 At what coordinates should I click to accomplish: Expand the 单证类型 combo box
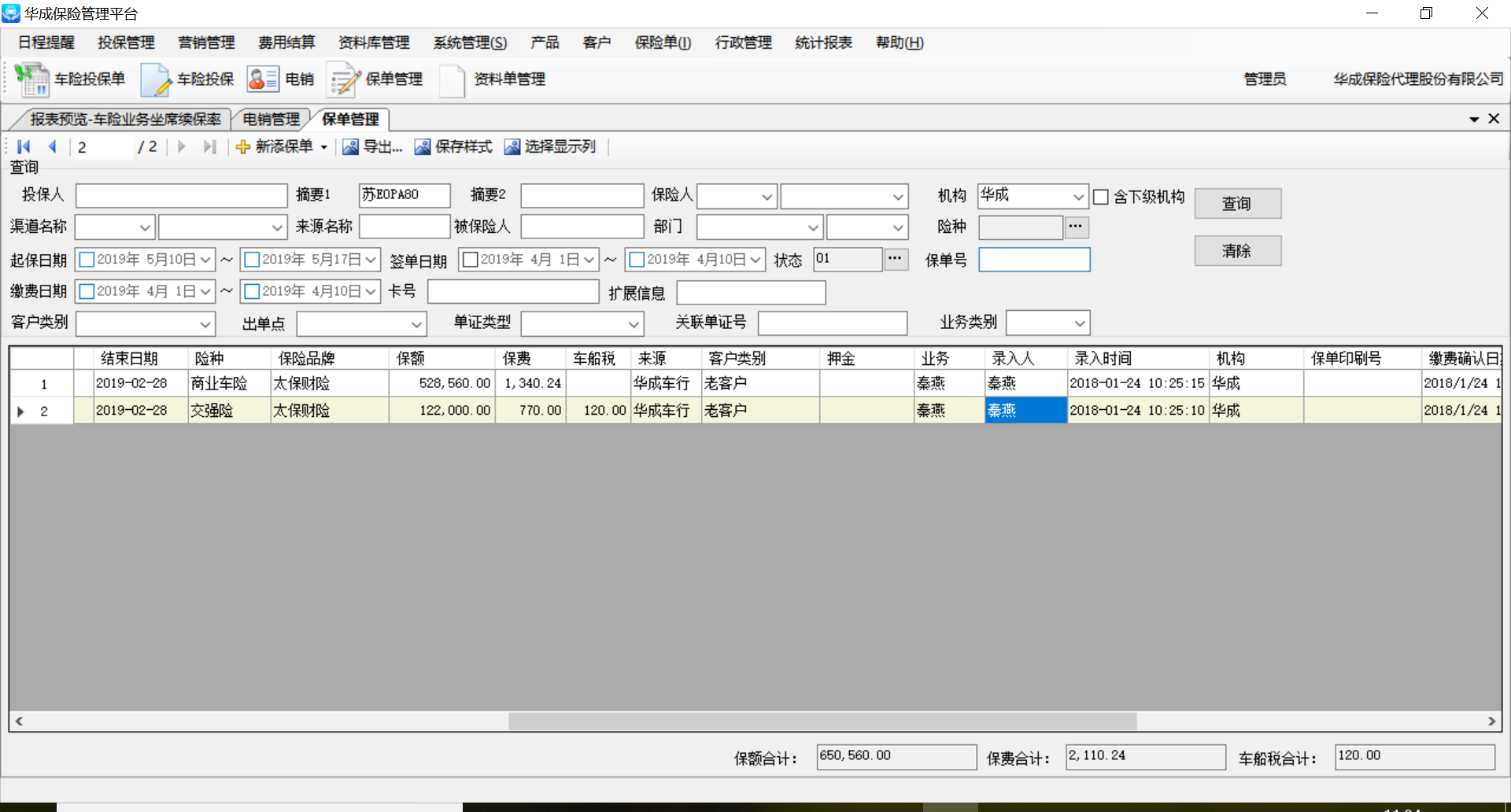(x=634, y=324)
